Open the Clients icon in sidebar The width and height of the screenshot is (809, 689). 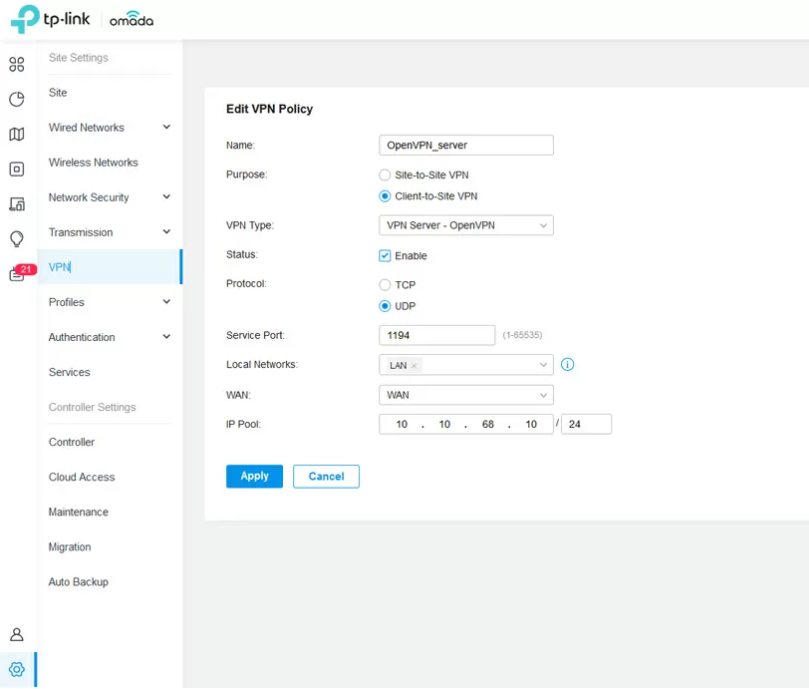(x=16, y=204)
